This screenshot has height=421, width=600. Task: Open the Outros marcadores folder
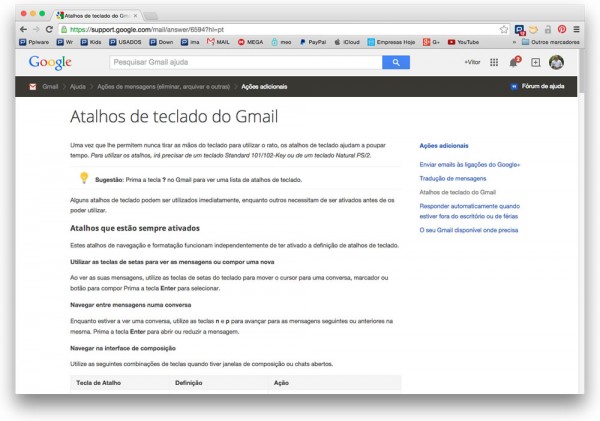click(x=551, y=42)
